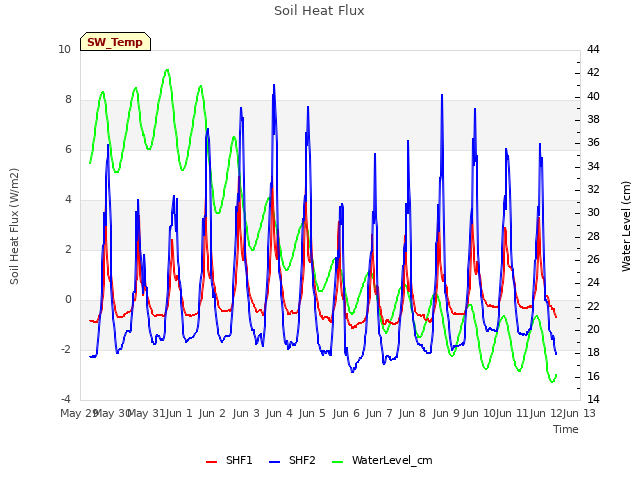Click the 30 right y-axis tick label
Screen dimensions: 640x480
pyautogui.click(x=593, y=213)
